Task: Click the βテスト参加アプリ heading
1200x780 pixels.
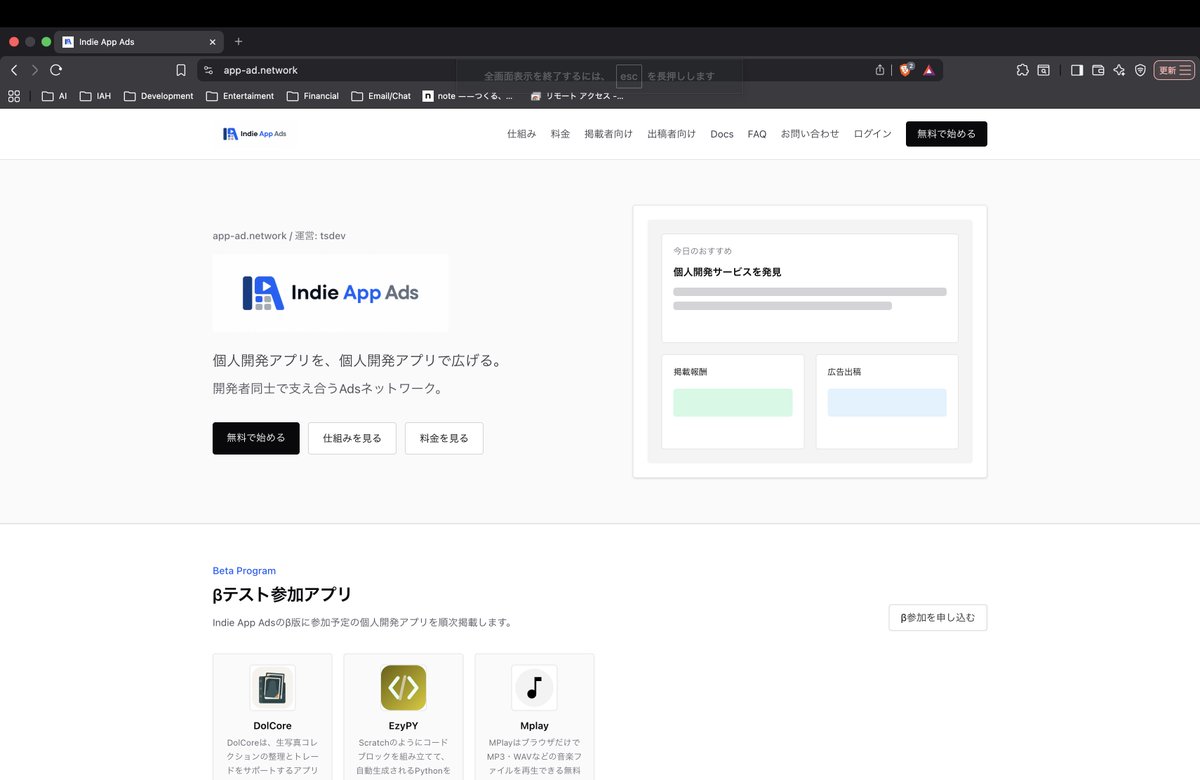Action: click(x=282, y=595)
